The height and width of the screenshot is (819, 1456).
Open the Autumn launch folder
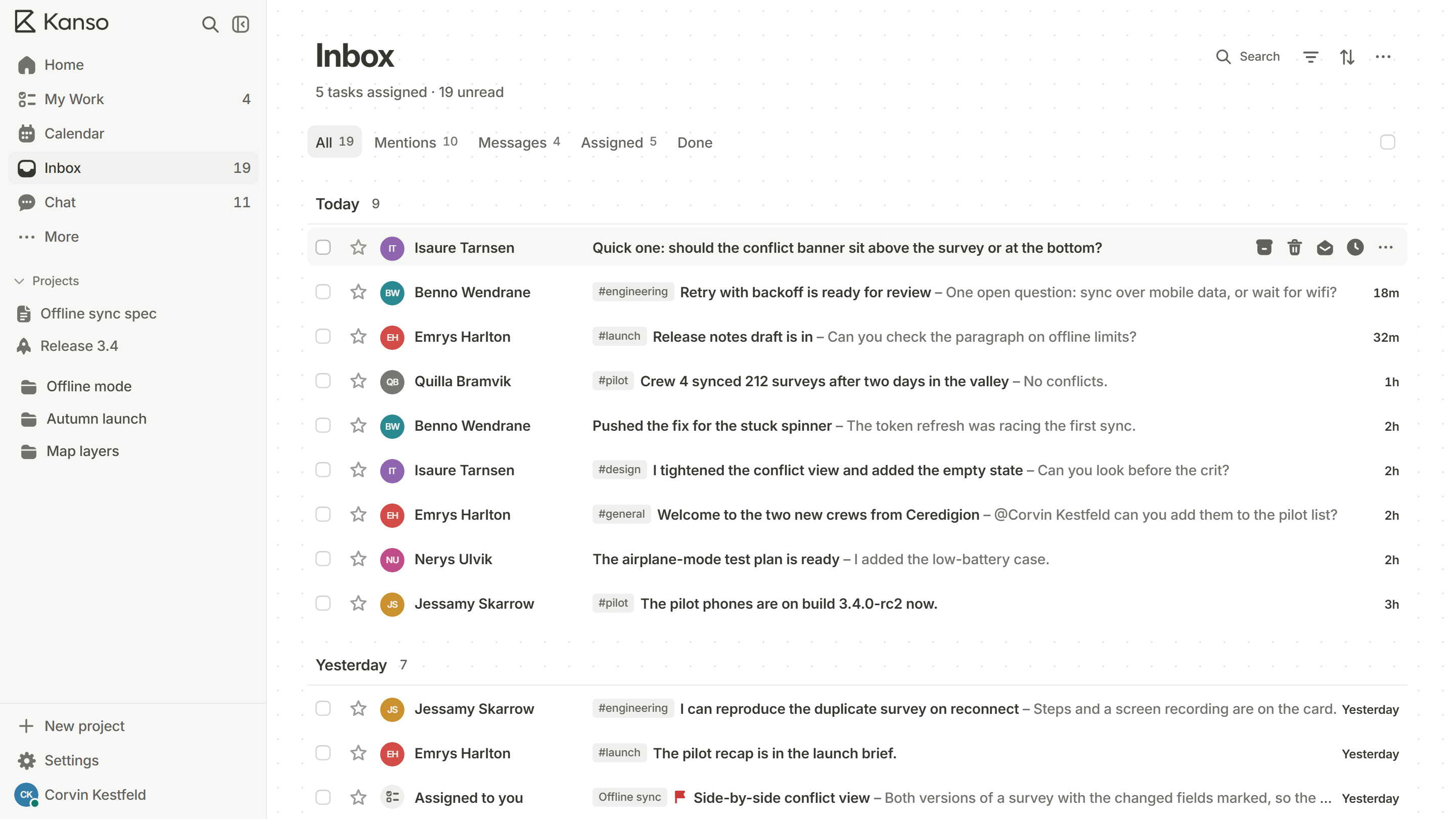133,419
